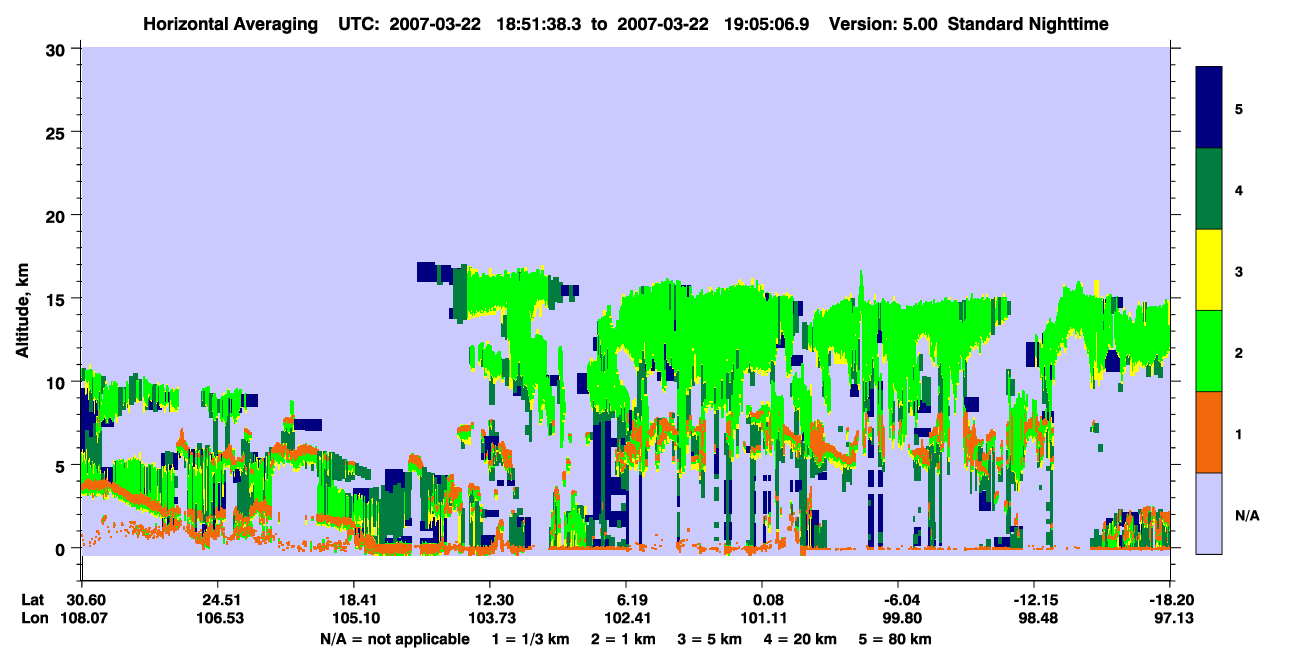Click the 'N/A = not applicable' footnote text
Image resolution: width=1300 pixels, height=667 pixels.
click(x=394, y=638)
